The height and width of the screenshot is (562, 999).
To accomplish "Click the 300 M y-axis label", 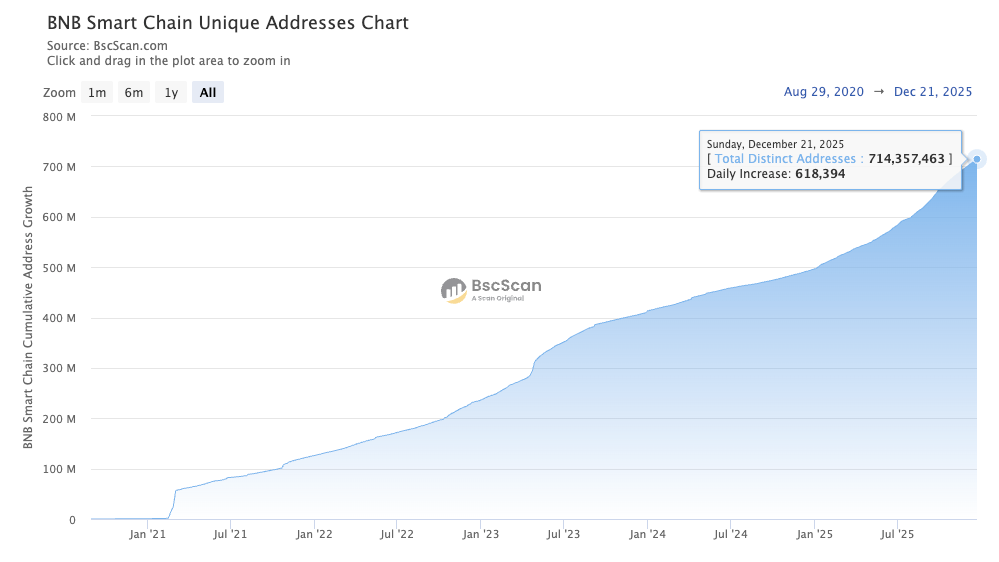I will click(59, 368).
